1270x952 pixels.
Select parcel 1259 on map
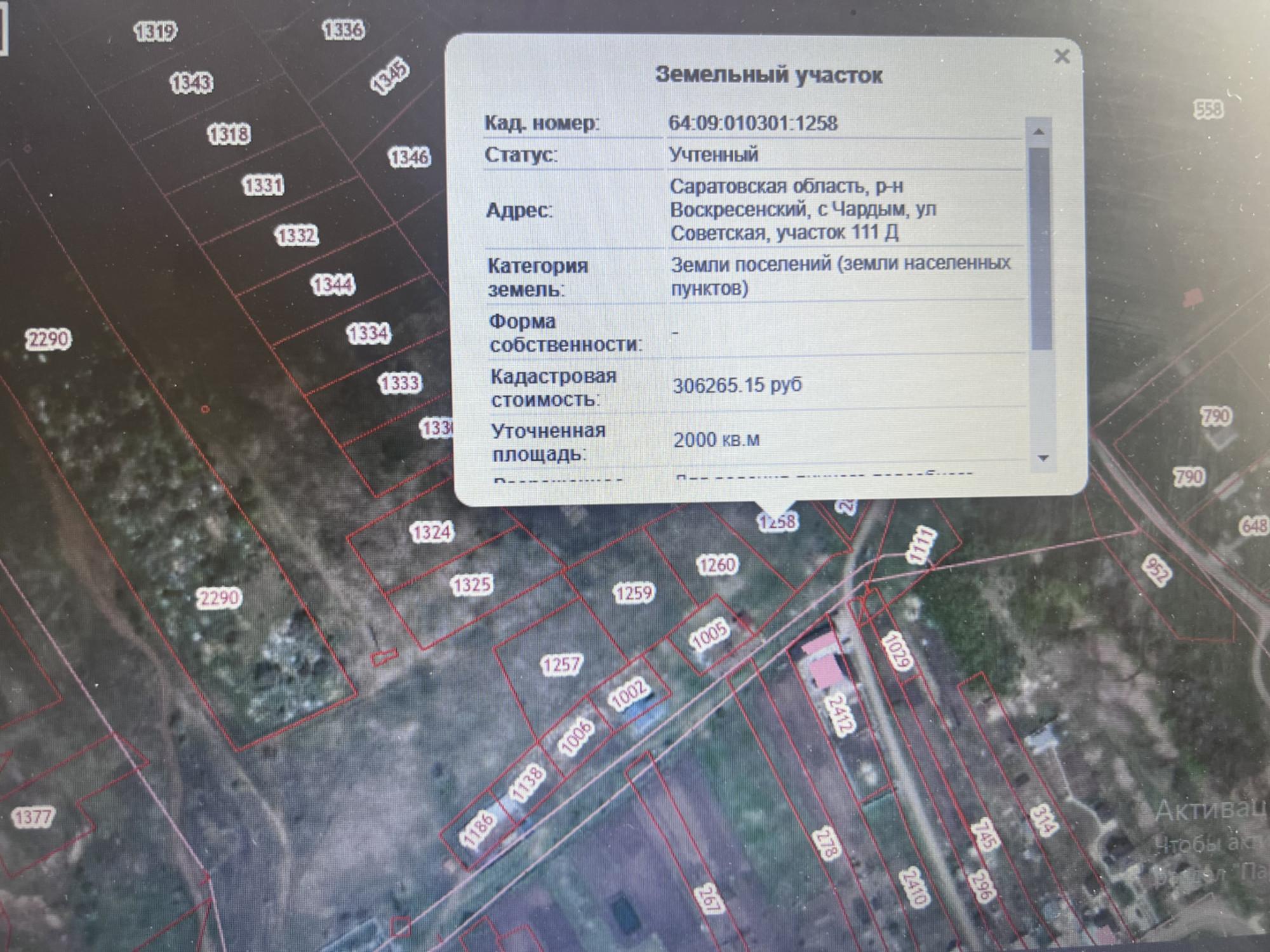[633, 593]
